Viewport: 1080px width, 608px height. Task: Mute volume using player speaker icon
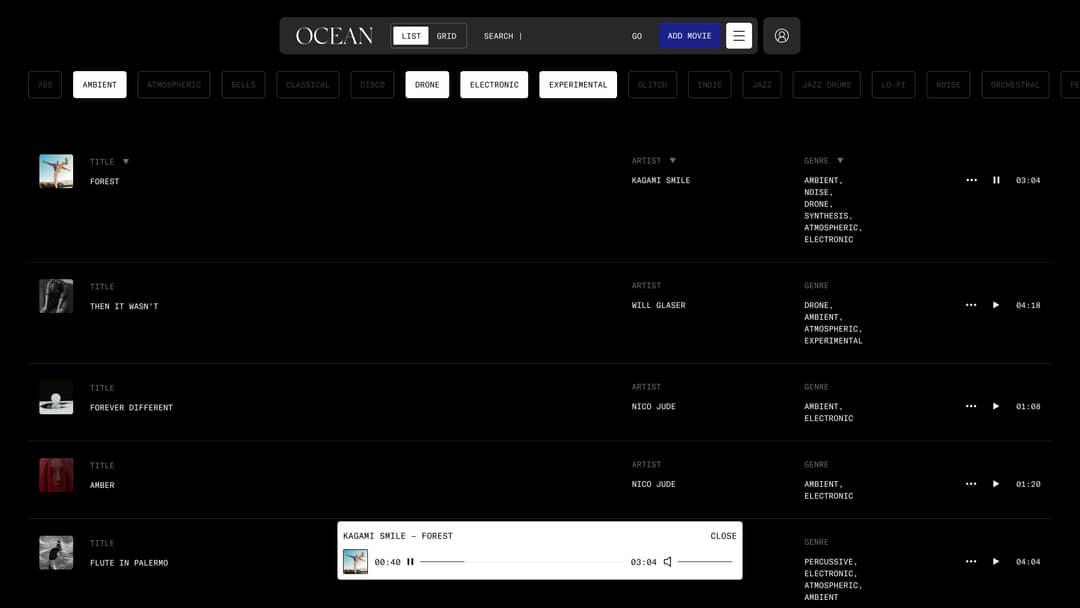click(668, 562)
